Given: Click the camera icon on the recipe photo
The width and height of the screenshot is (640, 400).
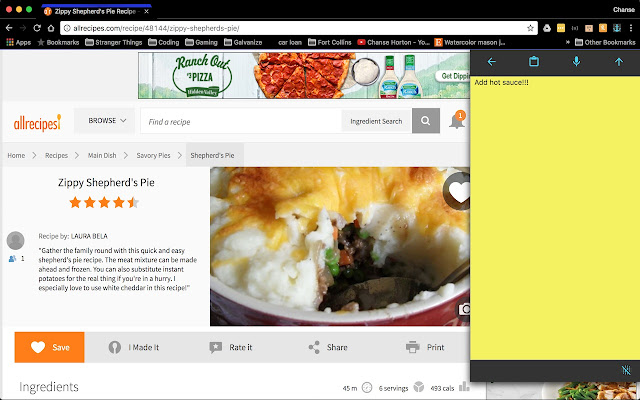Looking at the screenshot, I should (464, 309).
